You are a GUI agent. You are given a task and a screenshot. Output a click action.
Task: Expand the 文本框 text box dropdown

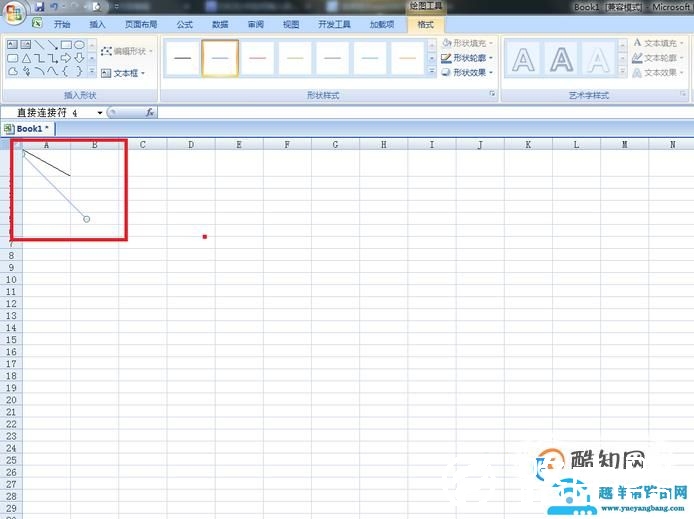[x=124, y=73]
